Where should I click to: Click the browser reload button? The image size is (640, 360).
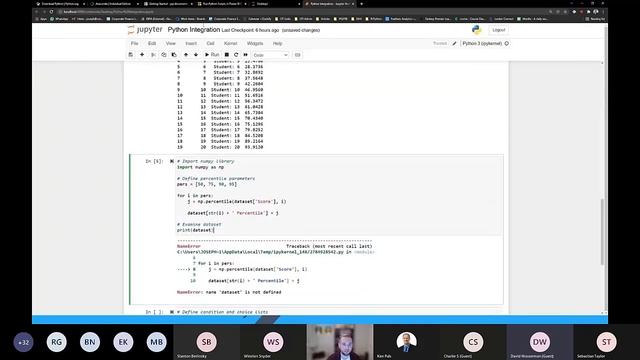(x=51, y=11)
